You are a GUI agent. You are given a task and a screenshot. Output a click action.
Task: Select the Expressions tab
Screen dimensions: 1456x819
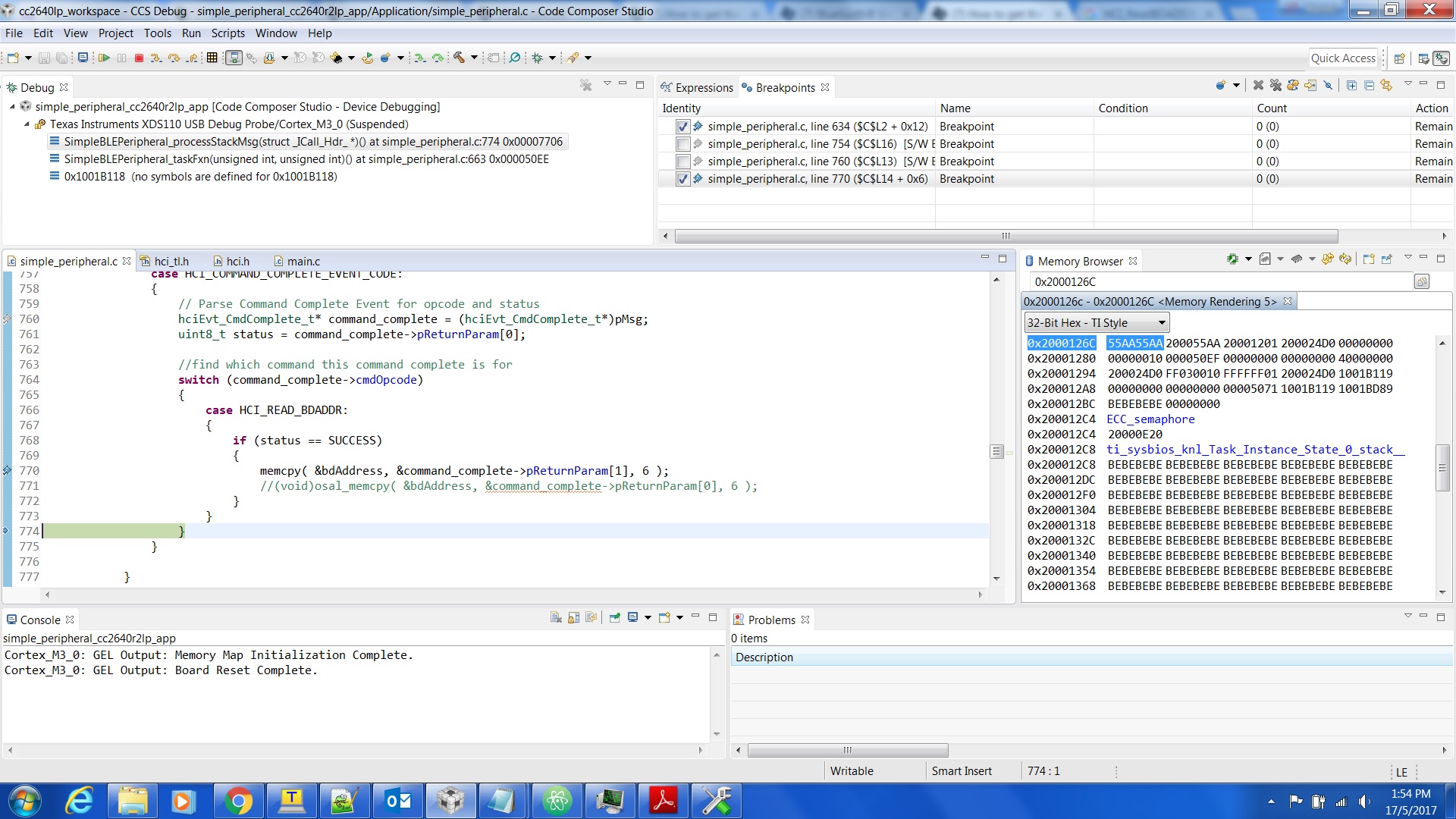click(x=703, y=88)
